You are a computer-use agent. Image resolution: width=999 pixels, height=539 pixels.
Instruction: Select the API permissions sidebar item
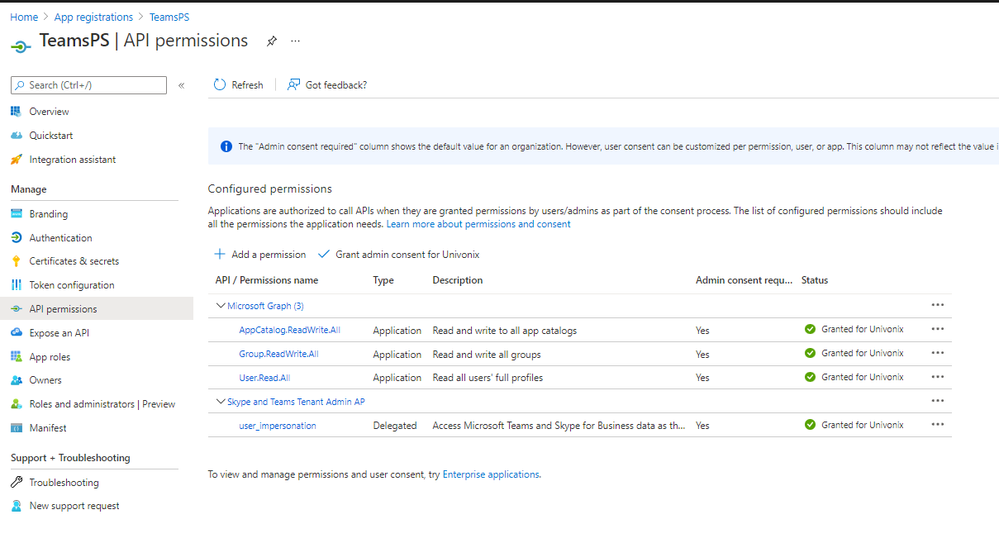click(63, 309)
